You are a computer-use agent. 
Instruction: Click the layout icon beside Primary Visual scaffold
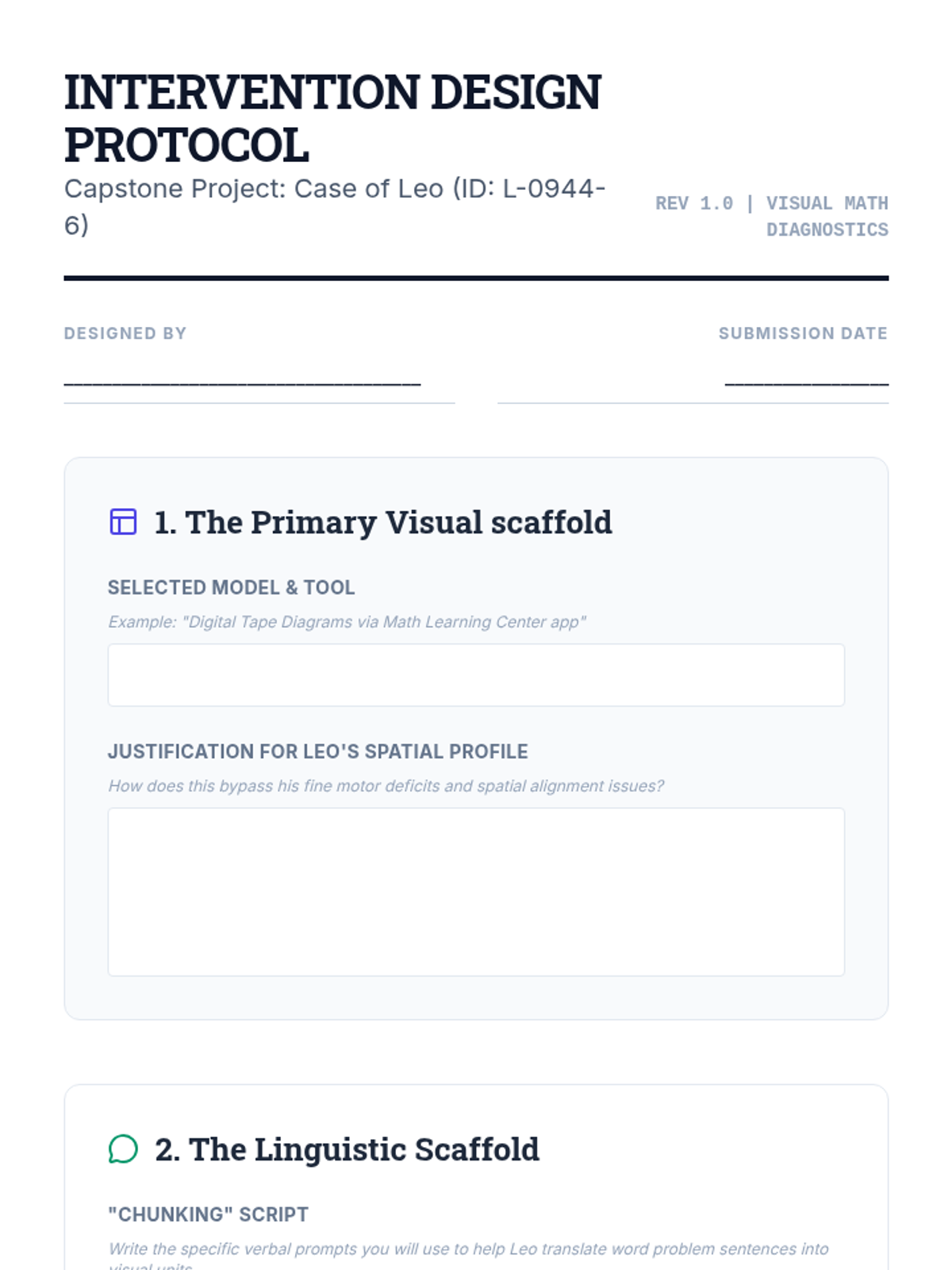point(123,522)
